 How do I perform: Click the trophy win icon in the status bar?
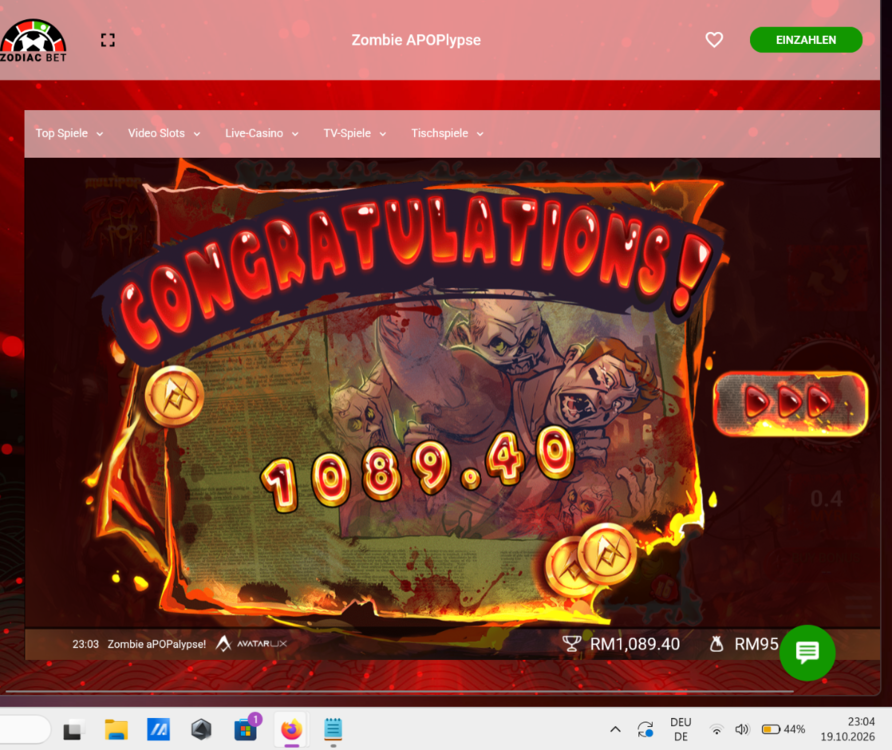[571, 644]
